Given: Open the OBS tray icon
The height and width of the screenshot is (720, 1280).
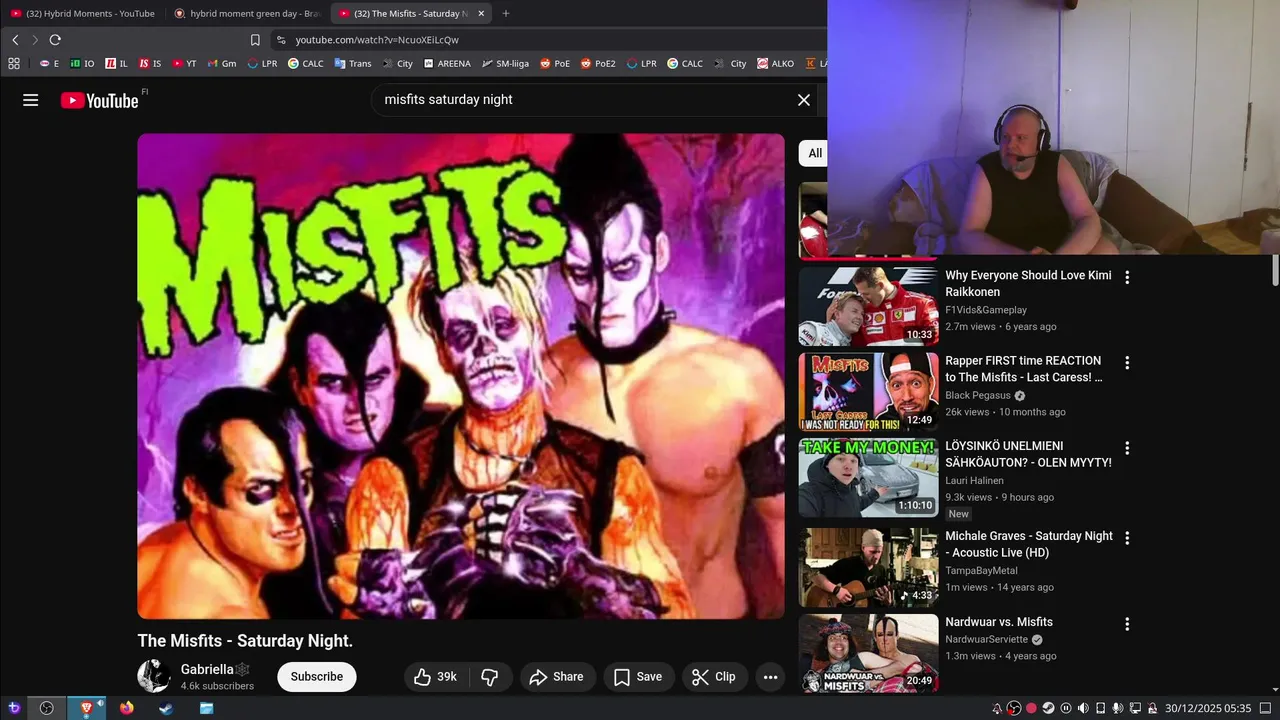Looking at the screenshot, I should point(1014,708).
